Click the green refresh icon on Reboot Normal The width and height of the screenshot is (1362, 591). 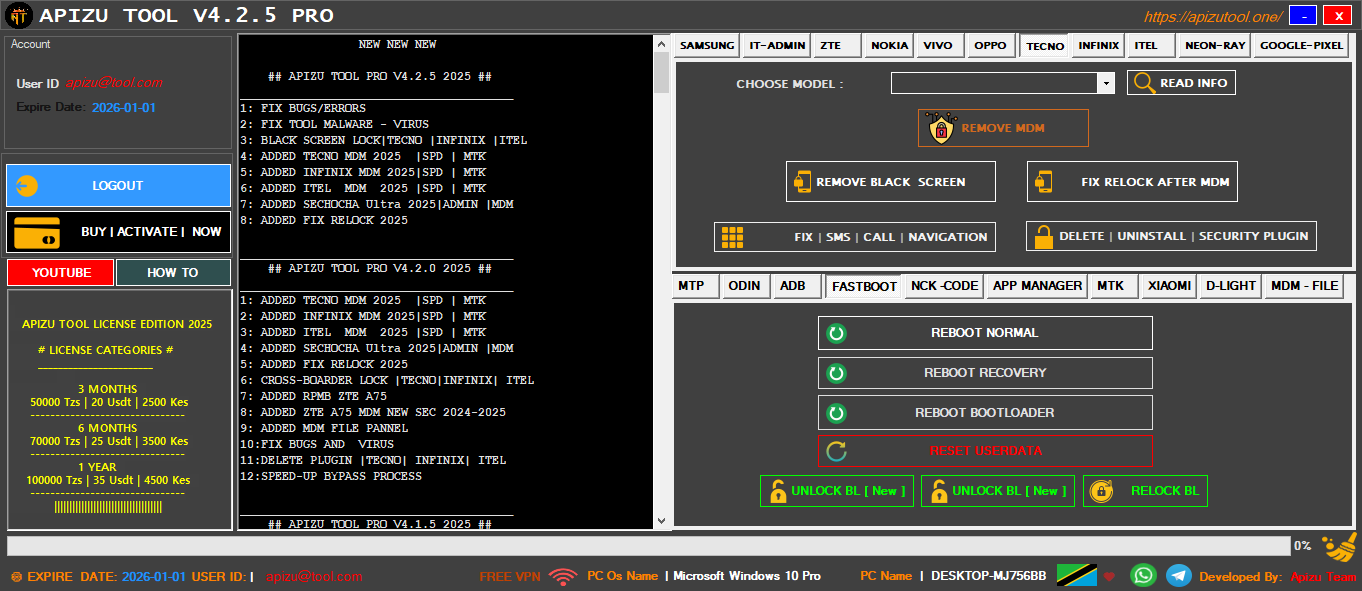pos(837,333)
